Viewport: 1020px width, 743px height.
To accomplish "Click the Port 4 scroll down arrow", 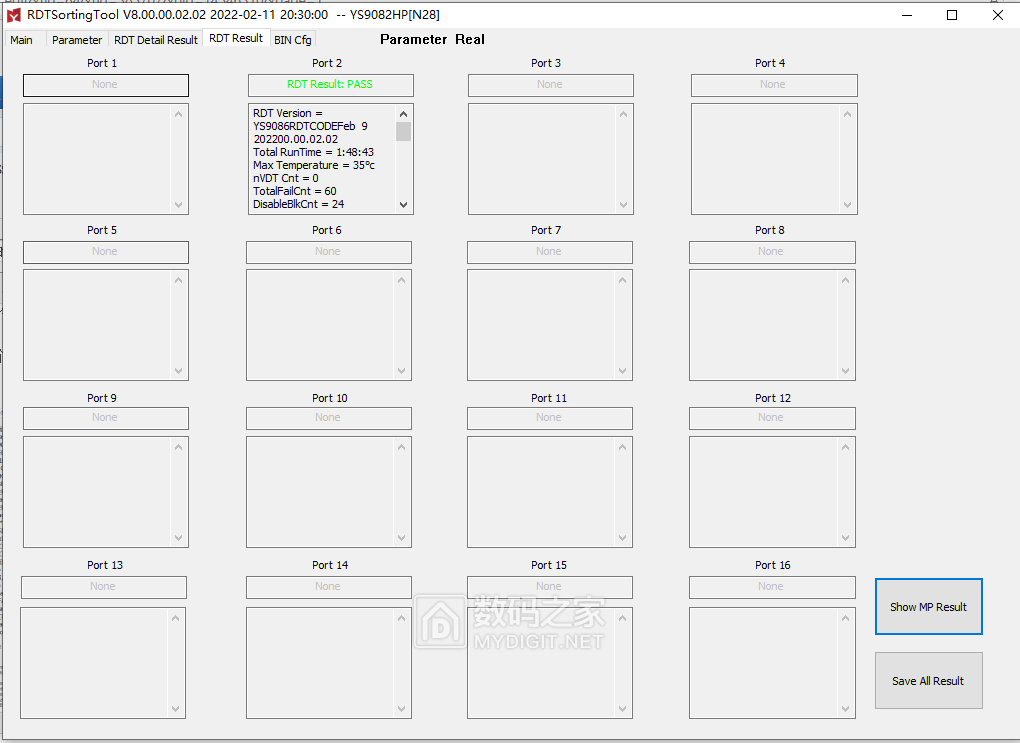I will (x=848, y=205).
